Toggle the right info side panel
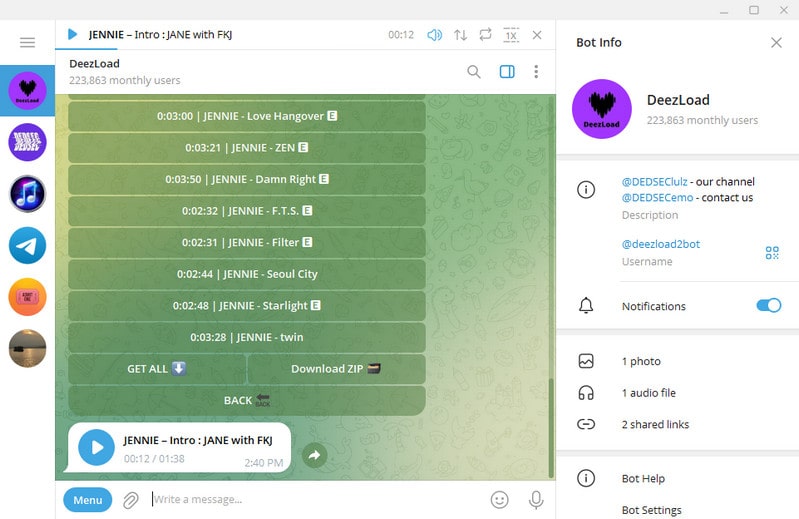The image size is (799, 519). (x=507, y=72)
